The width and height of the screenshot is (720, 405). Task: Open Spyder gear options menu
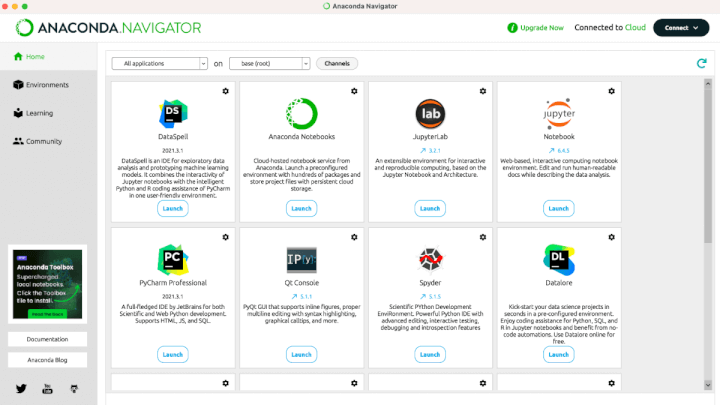483,237
